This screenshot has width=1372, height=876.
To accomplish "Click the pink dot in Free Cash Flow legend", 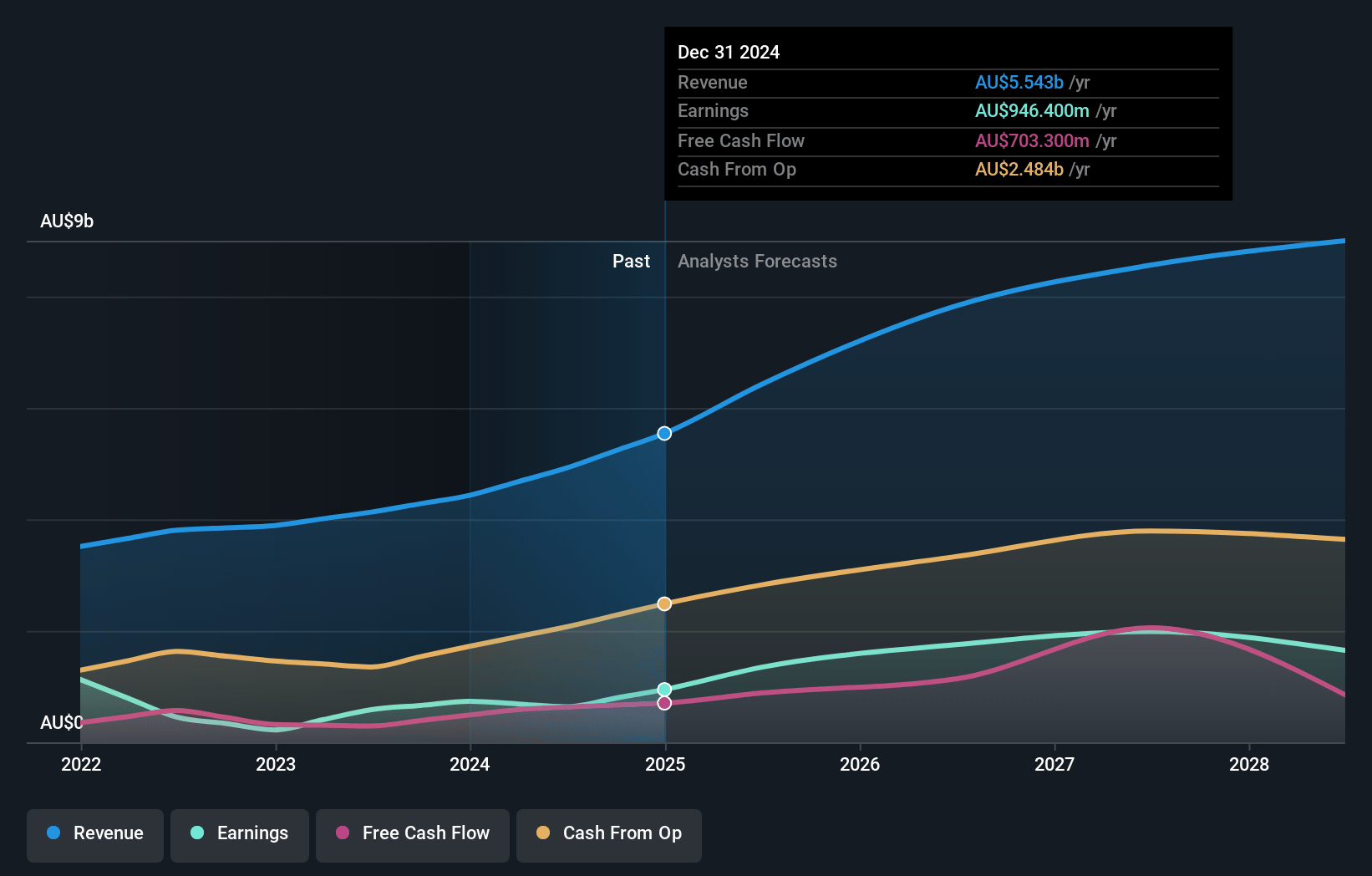I will (343, 833).
